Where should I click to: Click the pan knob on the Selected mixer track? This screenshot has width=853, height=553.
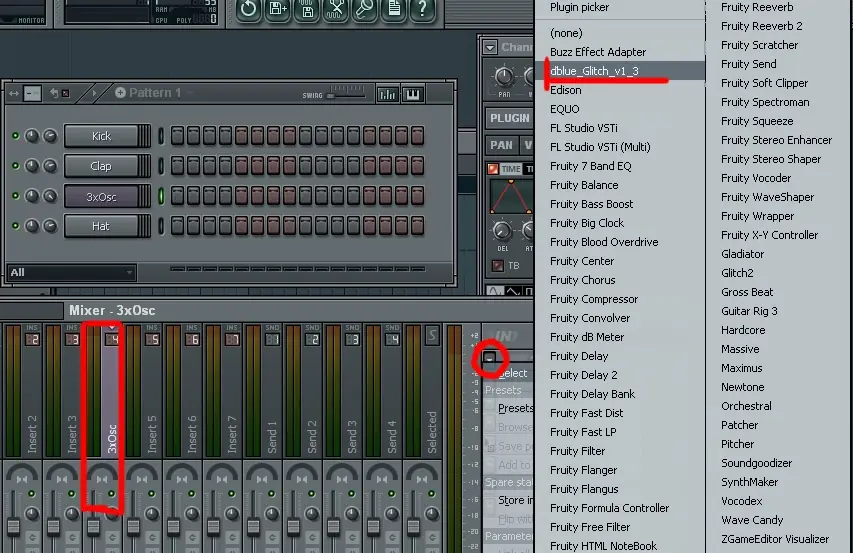pos(431,513)
